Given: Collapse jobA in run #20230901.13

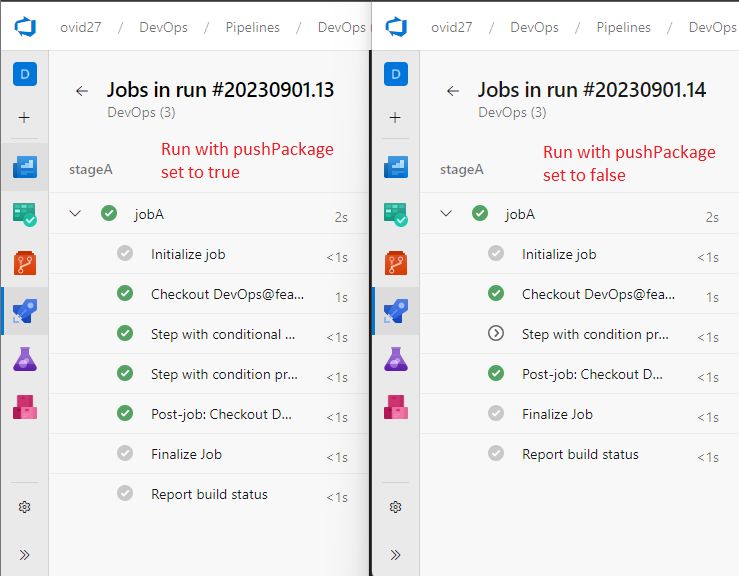Looking at the screenshot, I should click(75, 214).
